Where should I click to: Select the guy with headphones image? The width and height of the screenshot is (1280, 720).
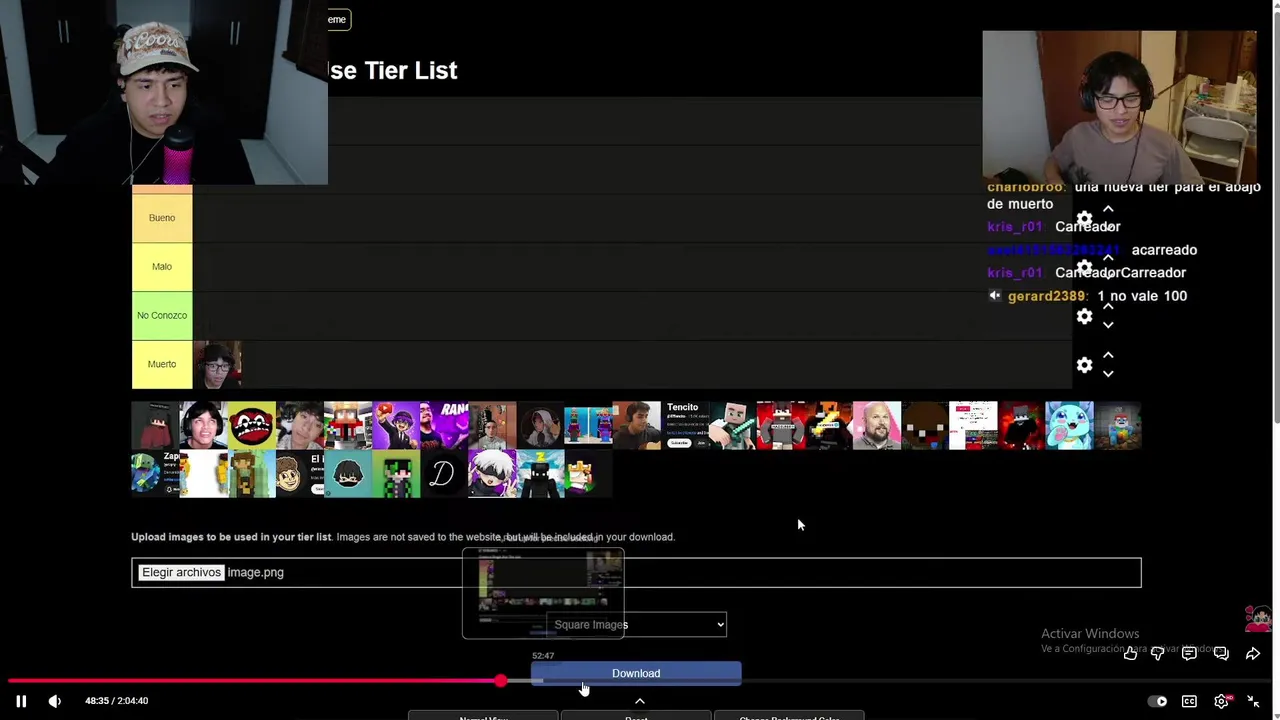203,425
